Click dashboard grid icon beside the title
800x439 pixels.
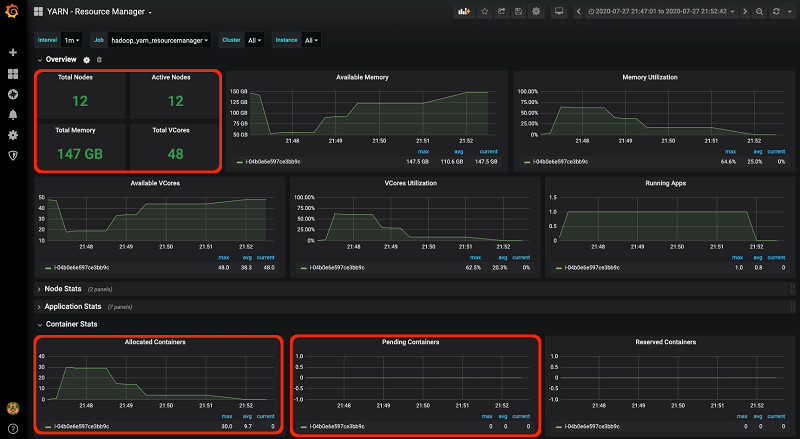[38, 11]
